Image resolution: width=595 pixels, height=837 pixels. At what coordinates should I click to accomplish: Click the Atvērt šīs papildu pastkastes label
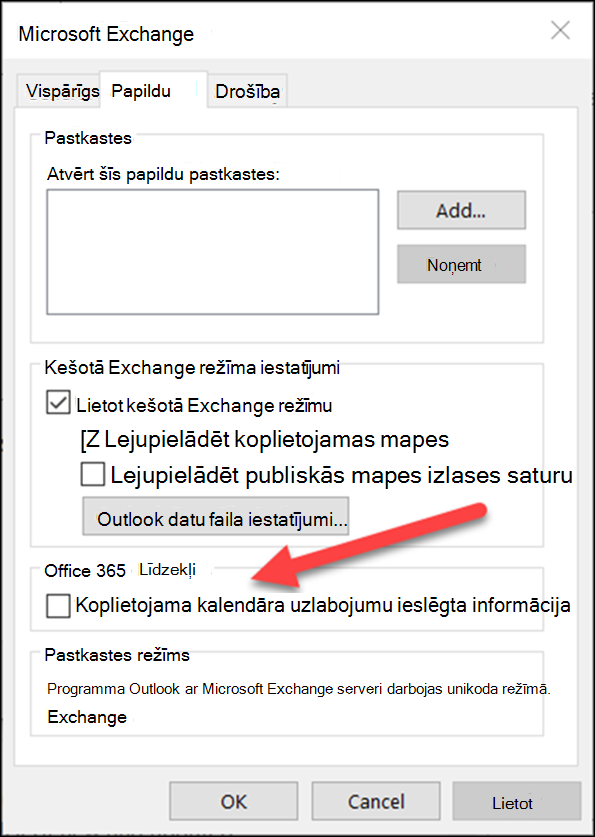(x=163, y=175)
